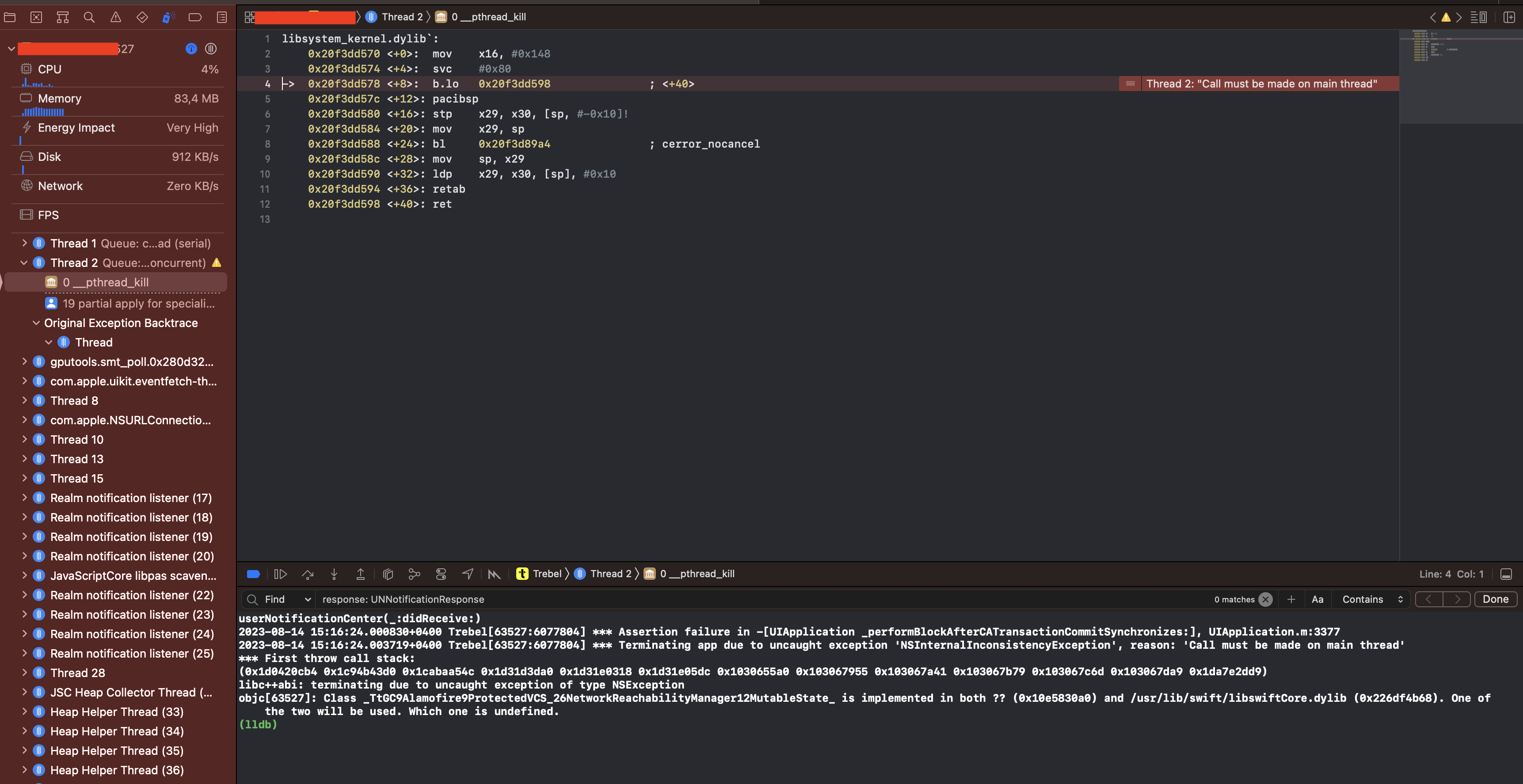Click the Step Over debug button
This screenshot has width=1523, height=784.
[308, 574]
